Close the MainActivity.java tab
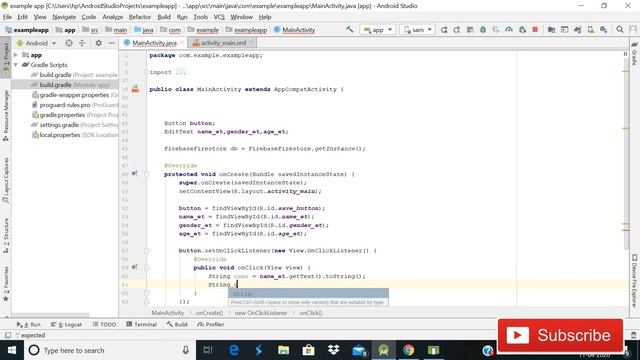Viewport: 640px width, 360px height. click(182, 43)
